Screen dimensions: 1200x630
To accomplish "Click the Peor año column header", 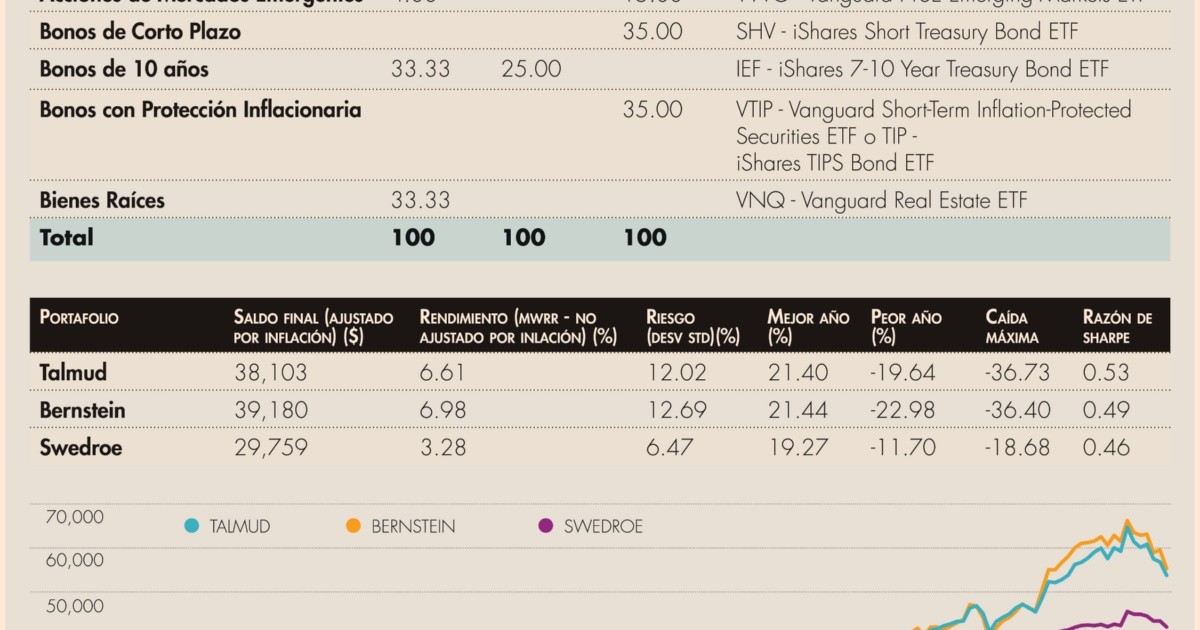I will point(906,327).
